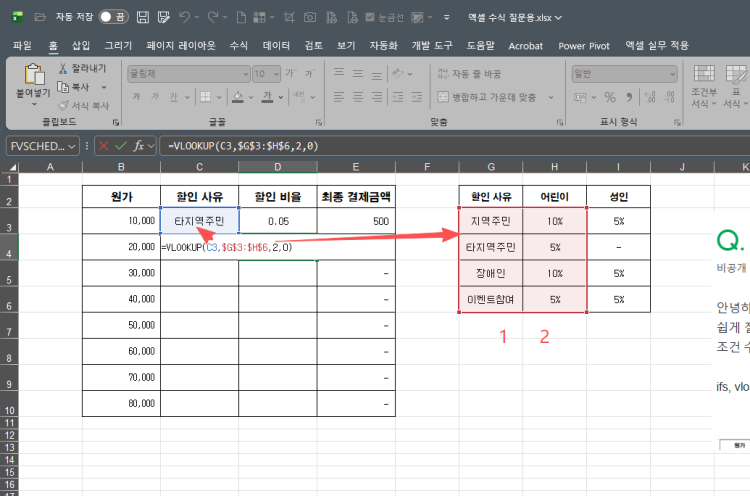Click the formula bar input field
750x496 pixels.
tap(454, 146)
